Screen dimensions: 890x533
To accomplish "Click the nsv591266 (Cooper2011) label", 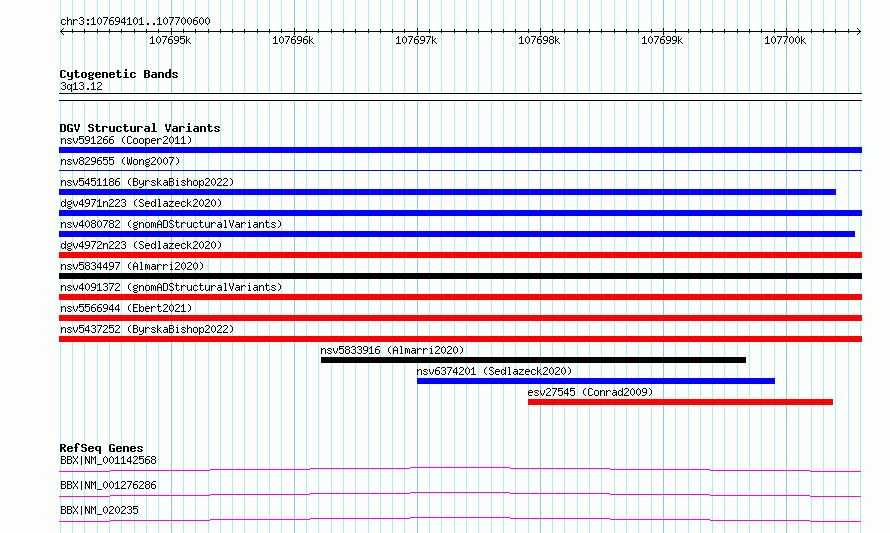I will click(x=126, y=140).
